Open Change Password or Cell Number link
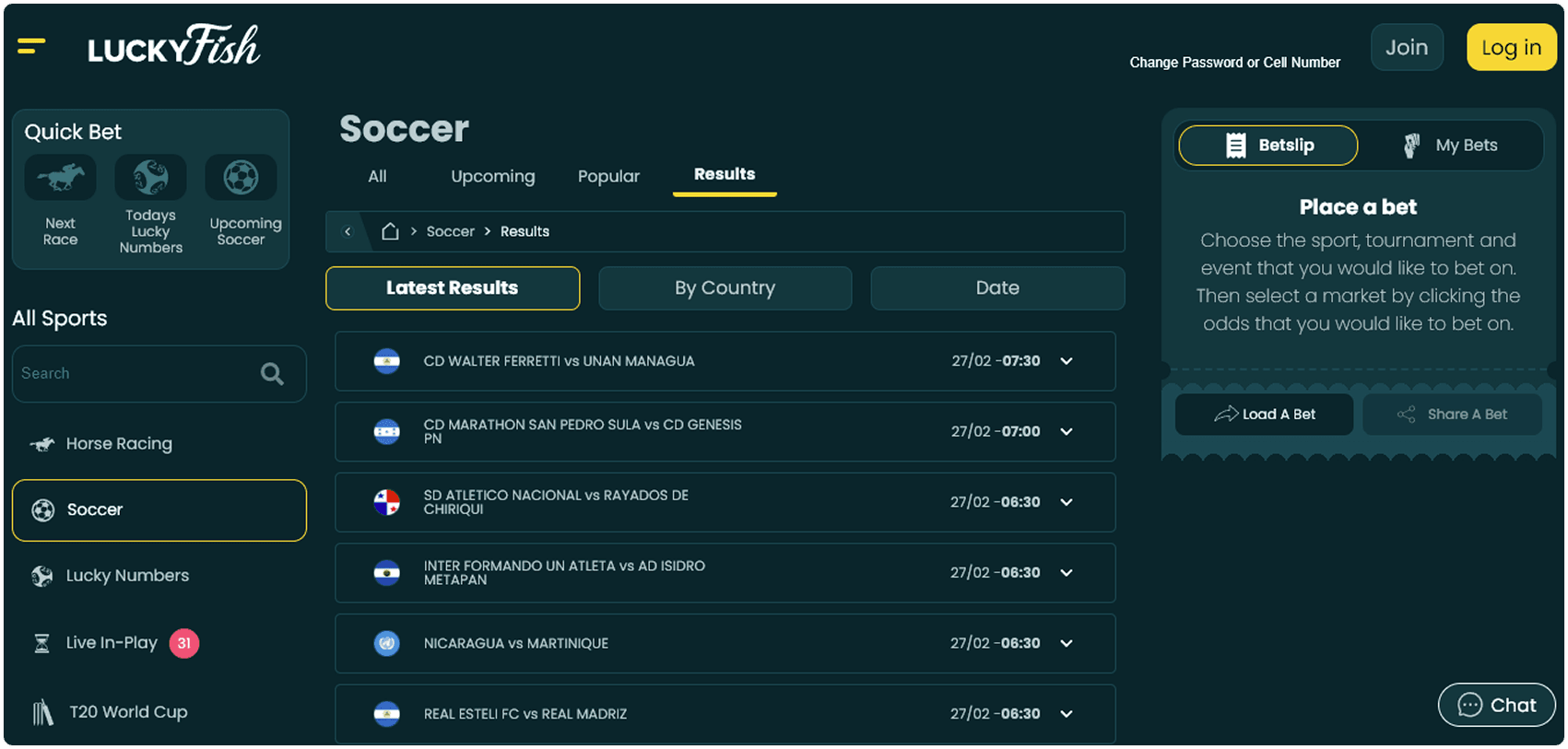 click(1235, 63)
